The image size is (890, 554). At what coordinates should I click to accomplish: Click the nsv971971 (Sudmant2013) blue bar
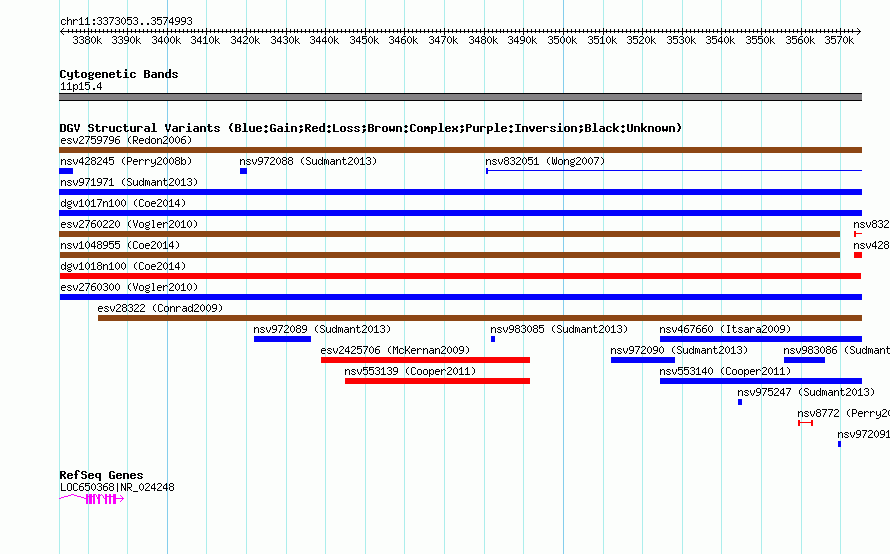click(x=460, y=192)
